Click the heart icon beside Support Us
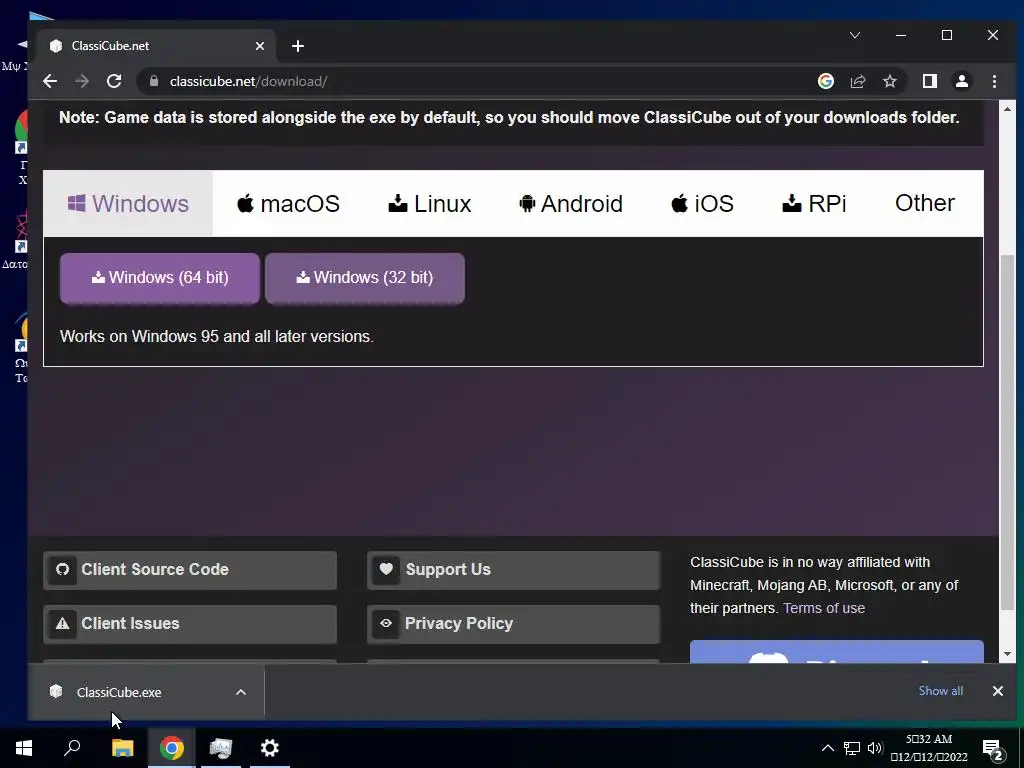The width and height of the screenshot is (1024, 768). click(386, 569)
